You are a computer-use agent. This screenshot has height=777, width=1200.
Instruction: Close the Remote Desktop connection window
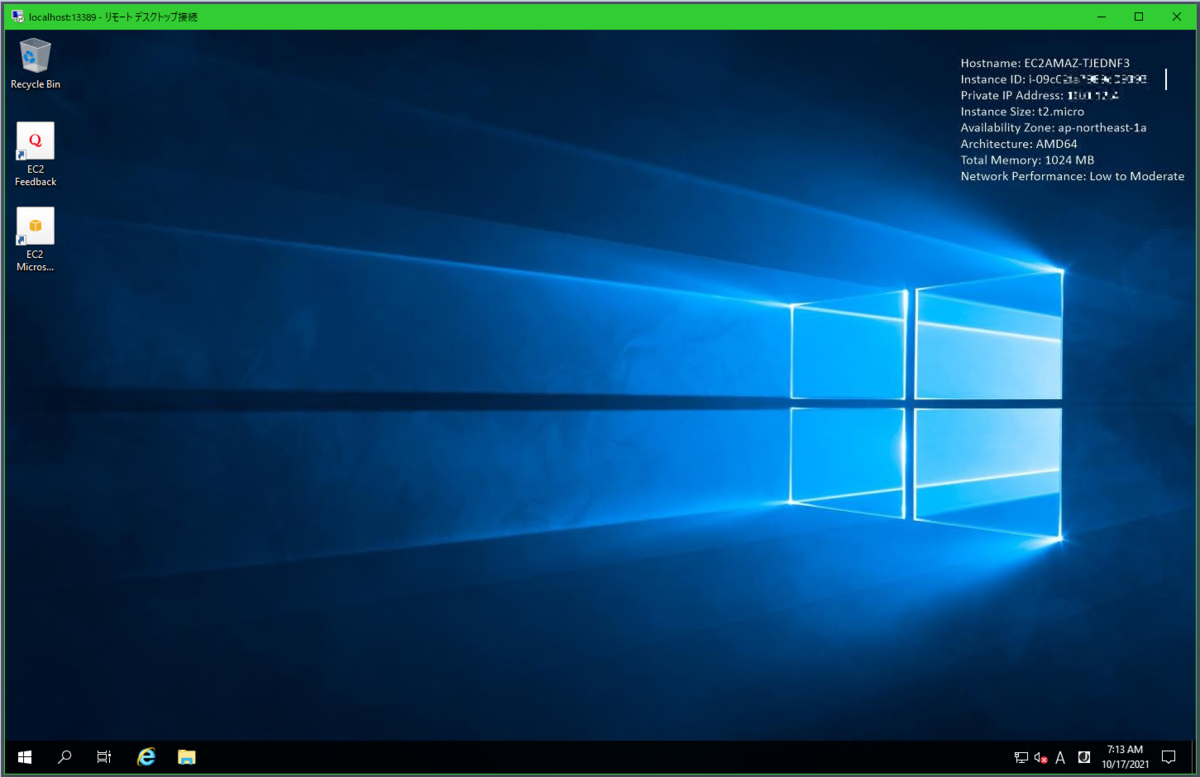(1177, 16)
